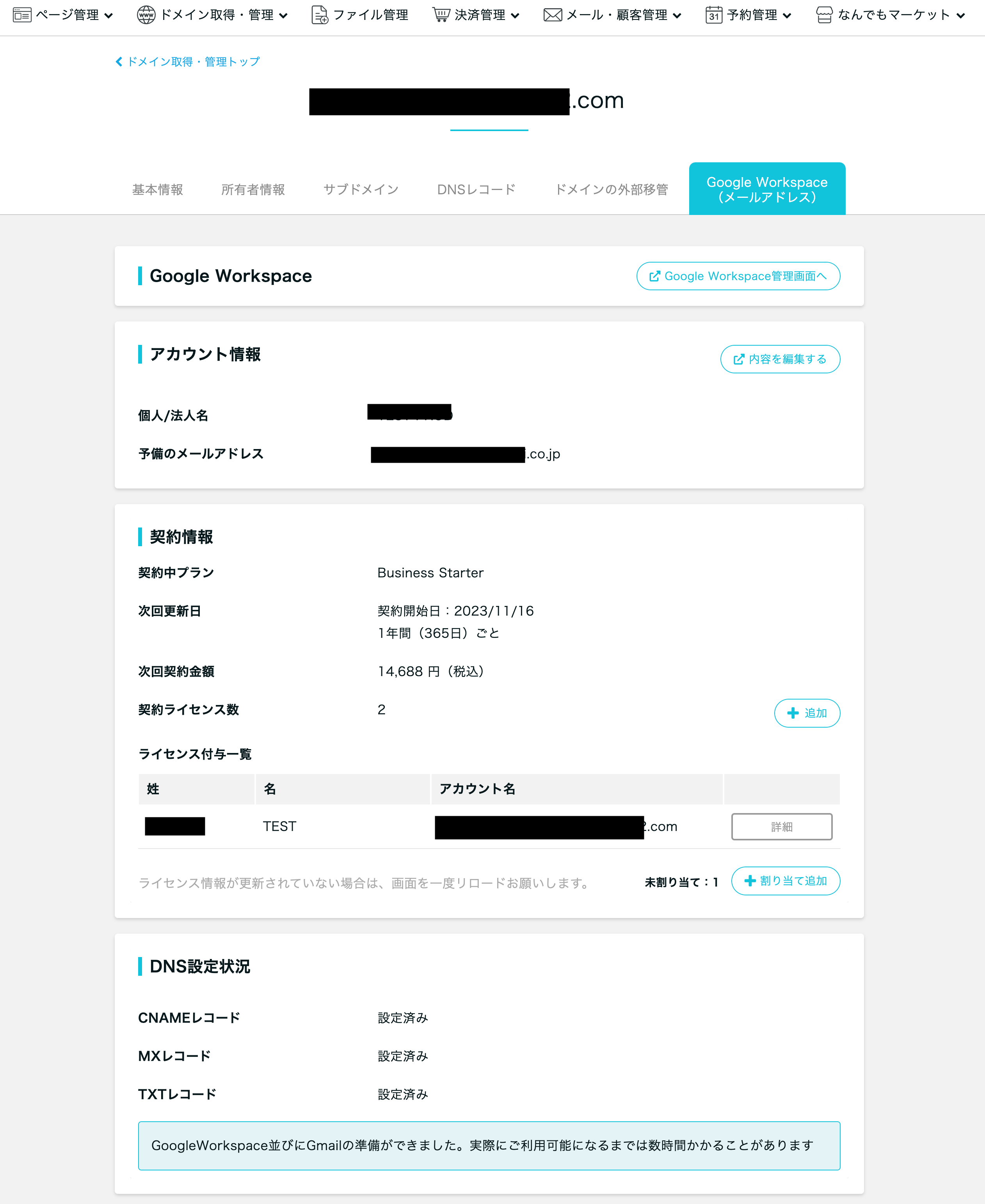
Task: Click the envelope mail icon
Action: pos(553,15)
